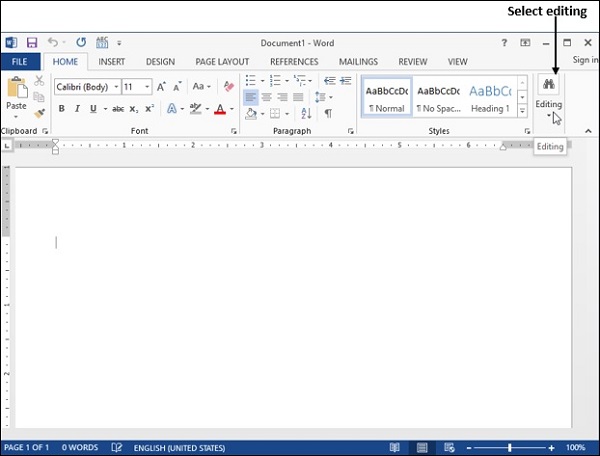
Task: Toggle Italic formatting
Action: point(76,109)
